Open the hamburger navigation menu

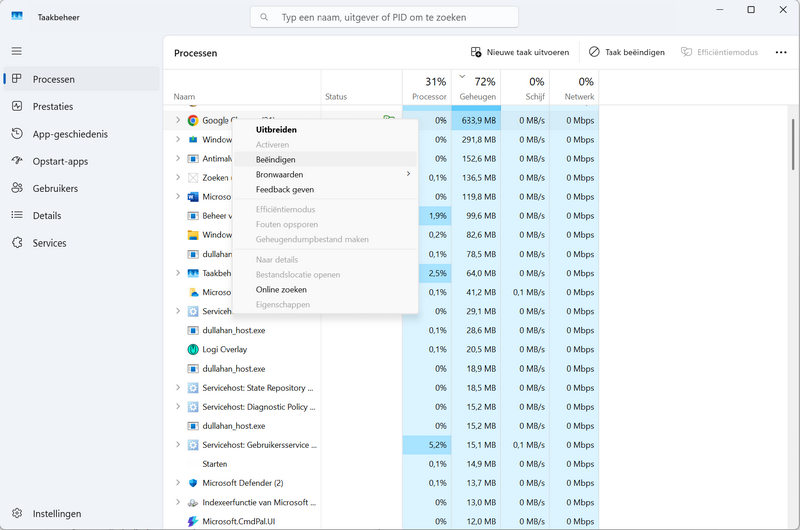click(x=16, y=51)
